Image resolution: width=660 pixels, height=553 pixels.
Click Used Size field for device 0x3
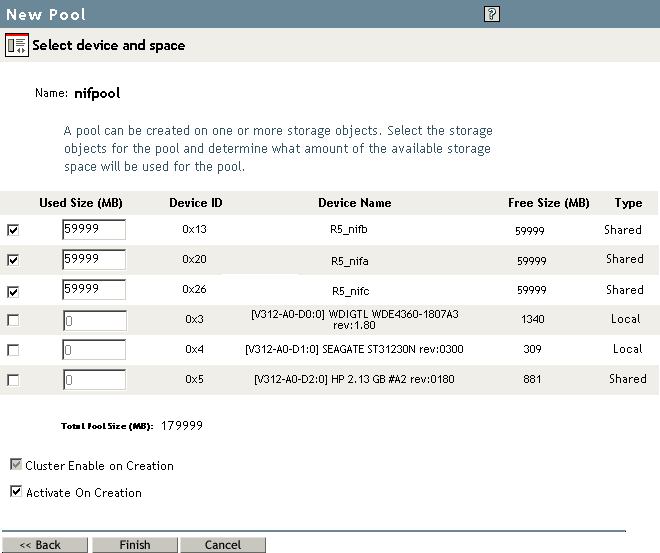point(95,321)
